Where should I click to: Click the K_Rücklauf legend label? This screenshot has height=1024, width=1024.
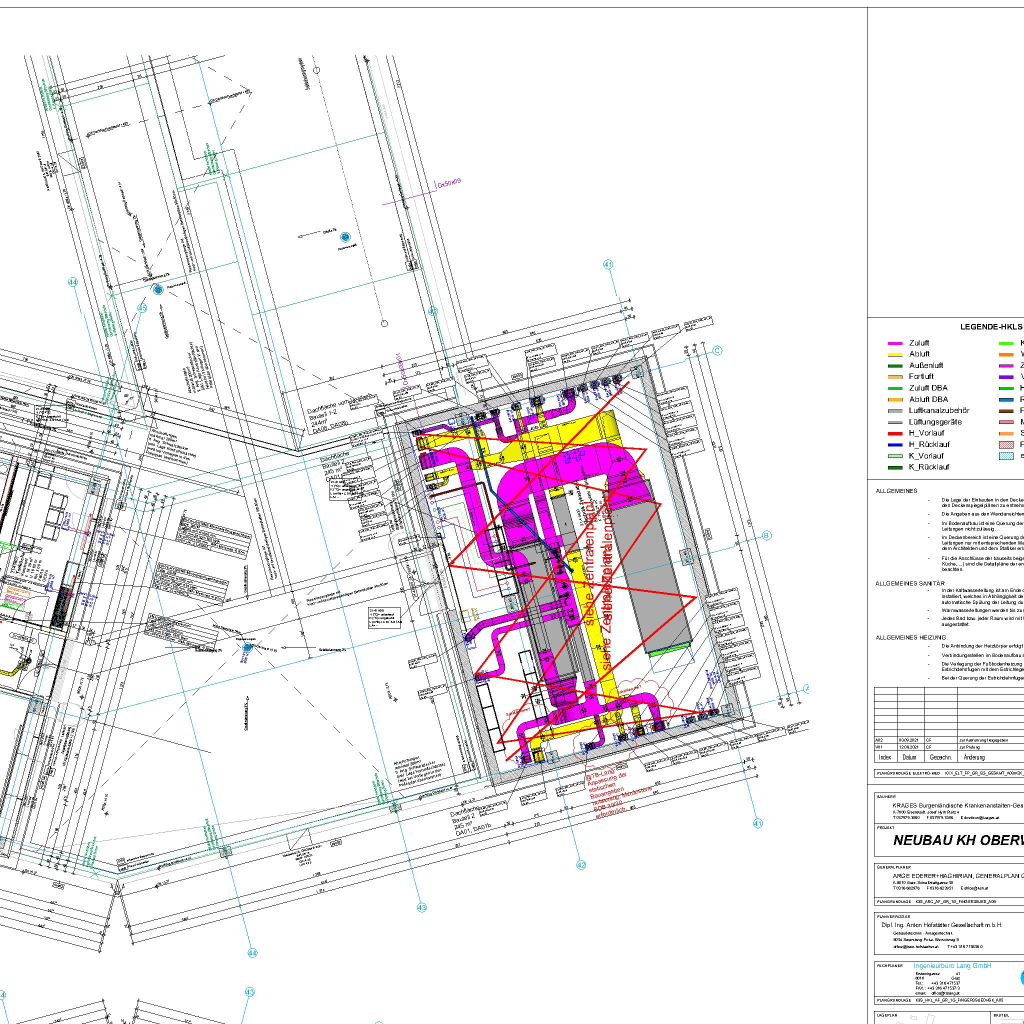929,467
